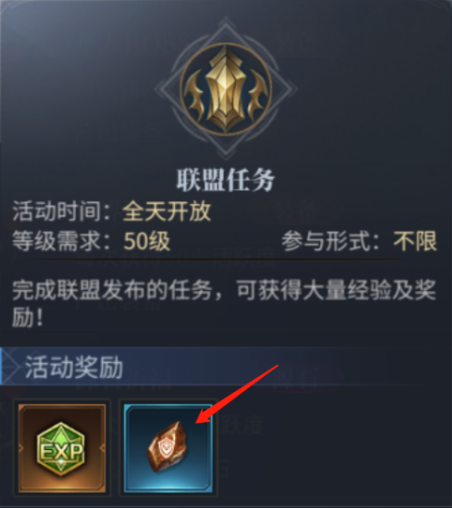The image size is (452, 508).
Task: Click the golden alliance crest emblem
Action: tap(226, 89)
